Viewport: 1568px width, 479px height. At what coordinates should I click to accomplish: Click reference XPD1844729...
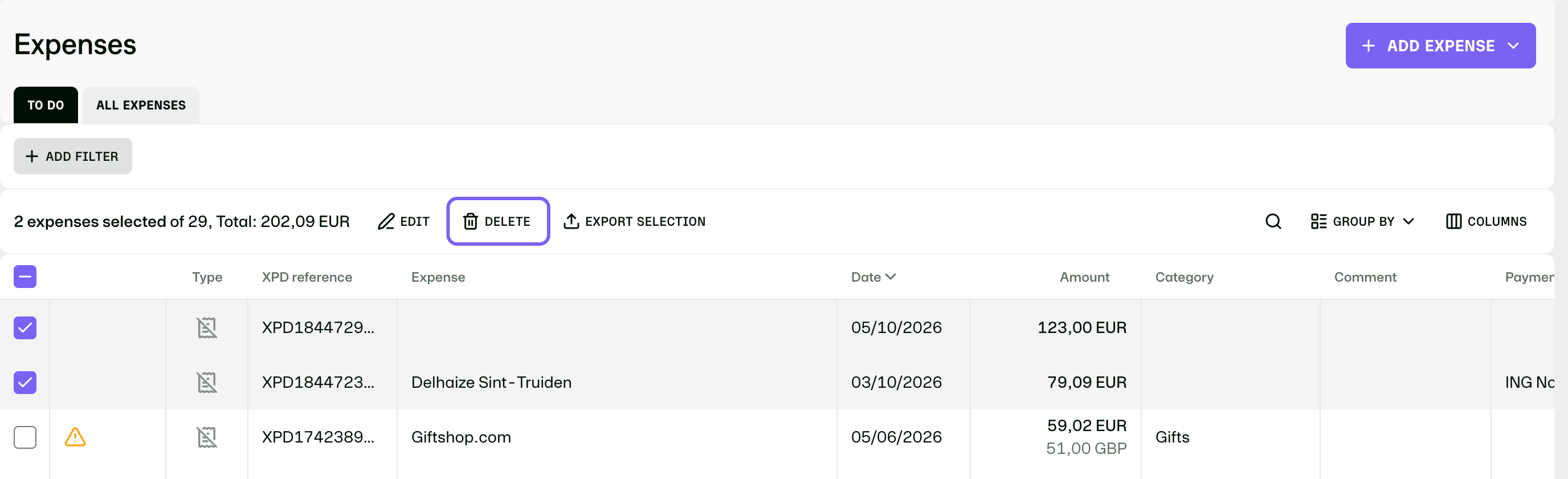coord(318,328)
